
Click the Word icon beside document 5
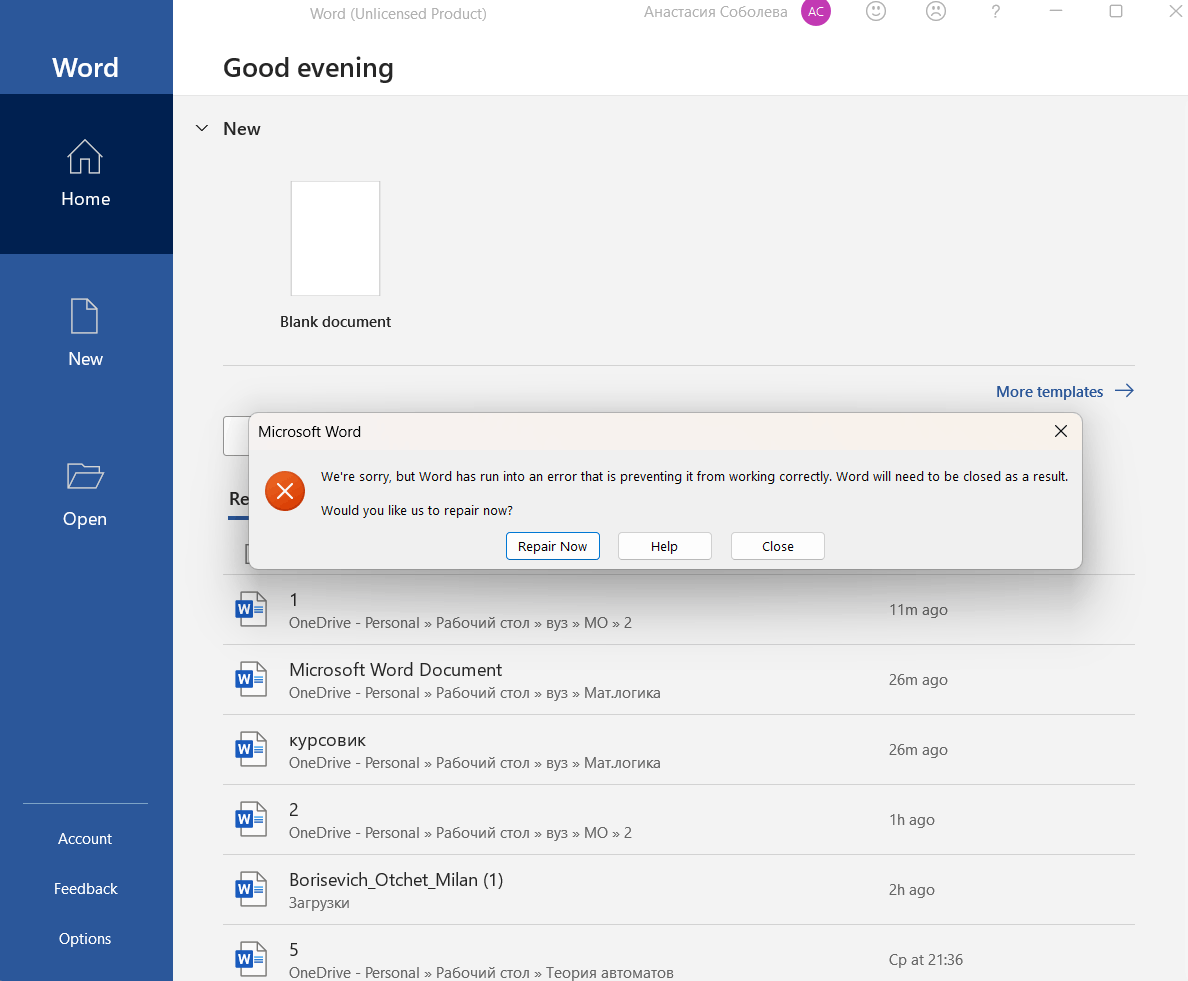[251, 958]
